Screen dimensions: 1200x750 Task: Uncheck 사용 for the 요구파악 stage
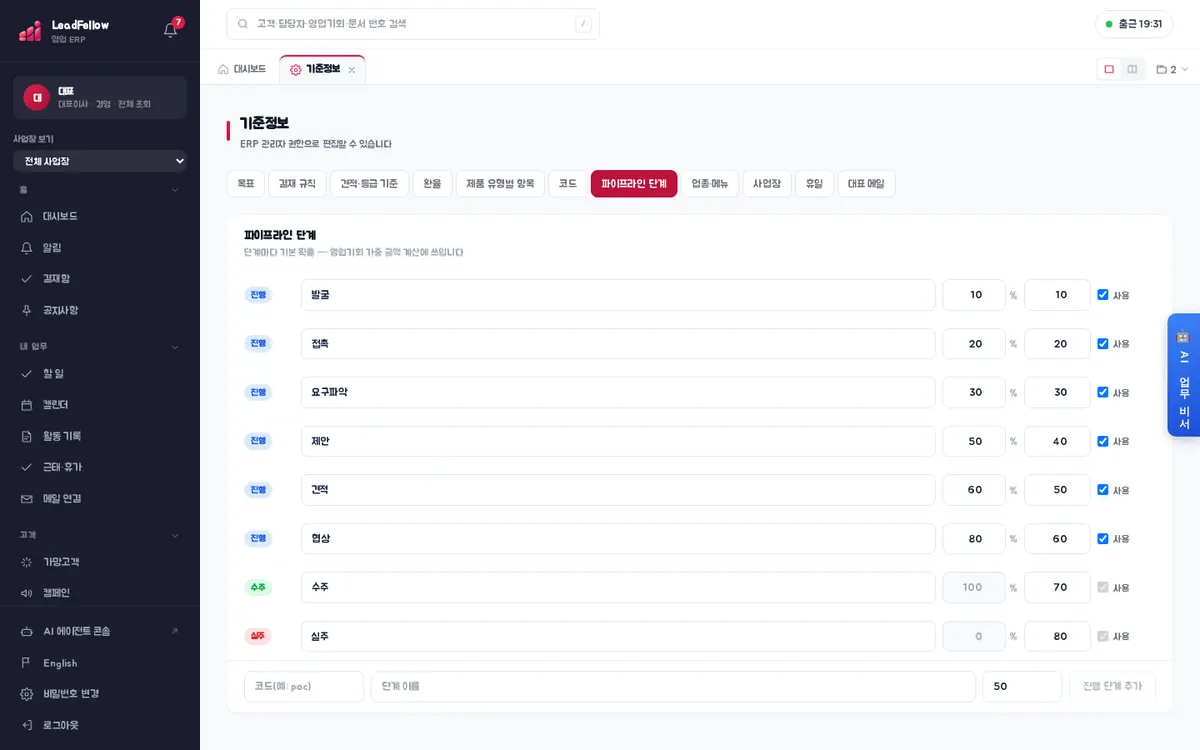point(1103,392)
